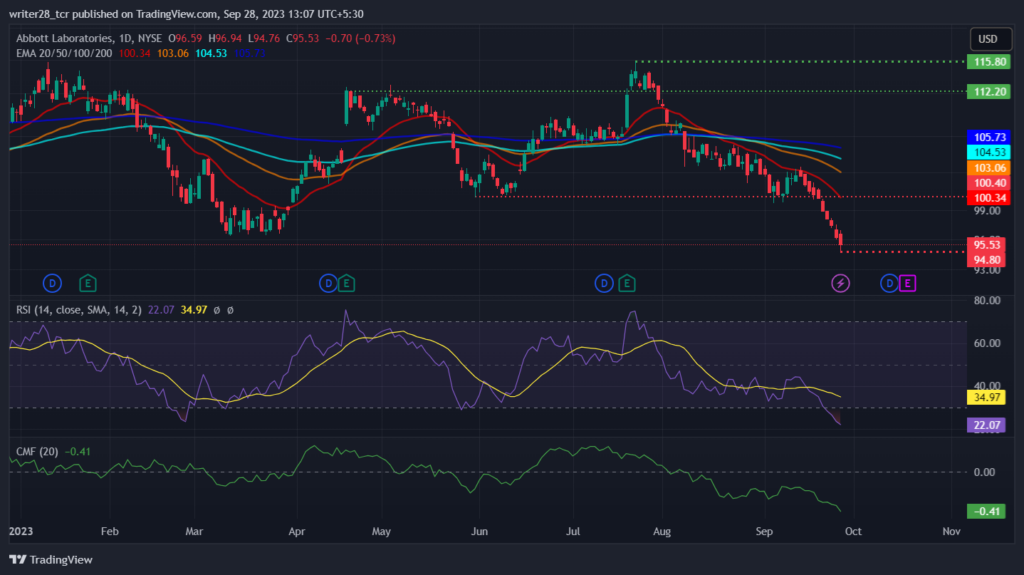Click the green -0.41 CMF axis label
This screenshot has width=1024, height=575.
tap(986, 512)
